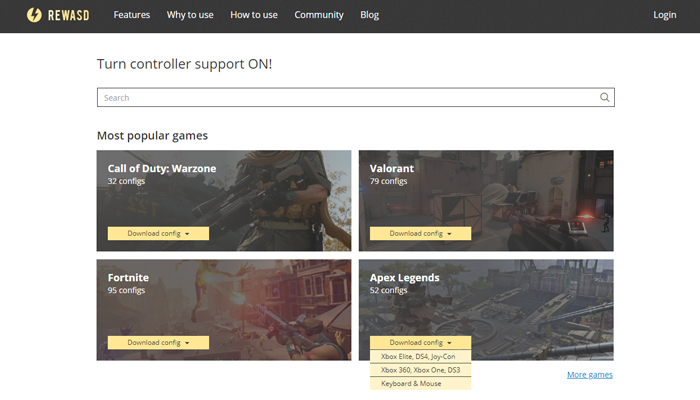Open the Call of Duty: Warzone title

pyautogui.click(x=162, y=168)
